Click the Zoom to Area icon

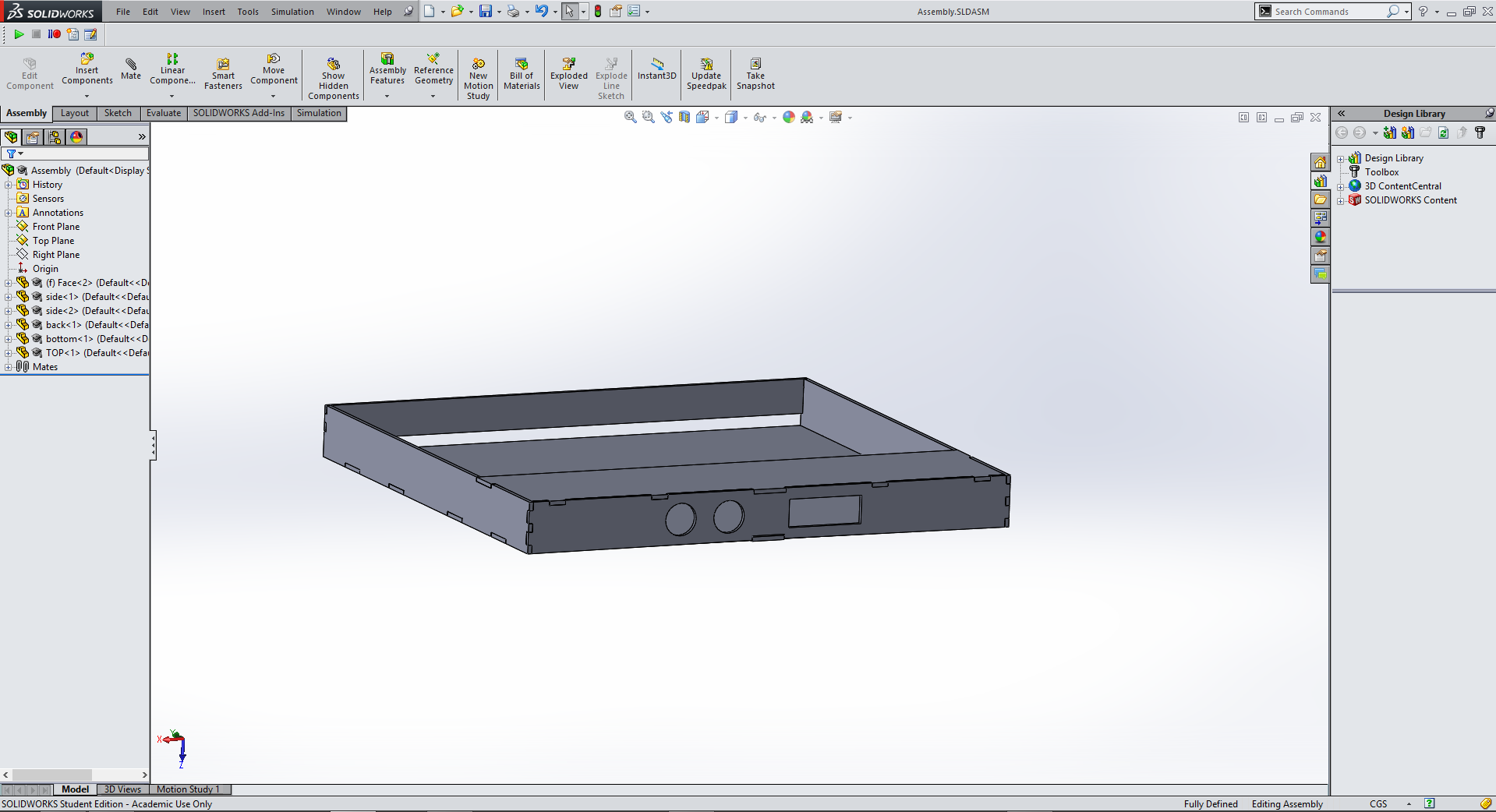point(649,117)
